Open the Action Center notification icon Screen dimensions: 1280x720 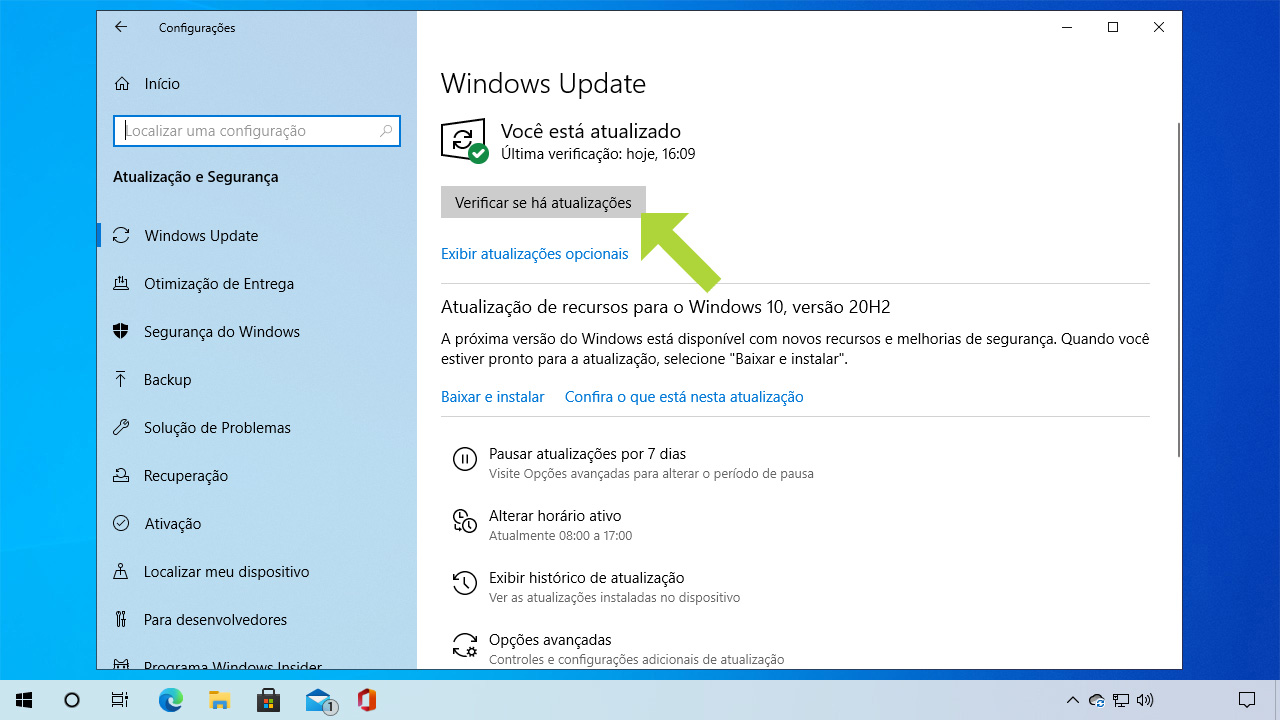1247,700
